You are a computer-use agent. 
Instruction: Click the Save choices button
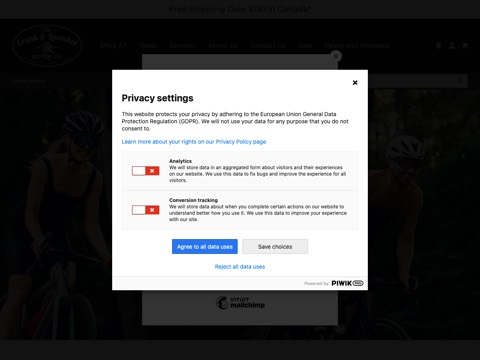click(x=275, y=247)
